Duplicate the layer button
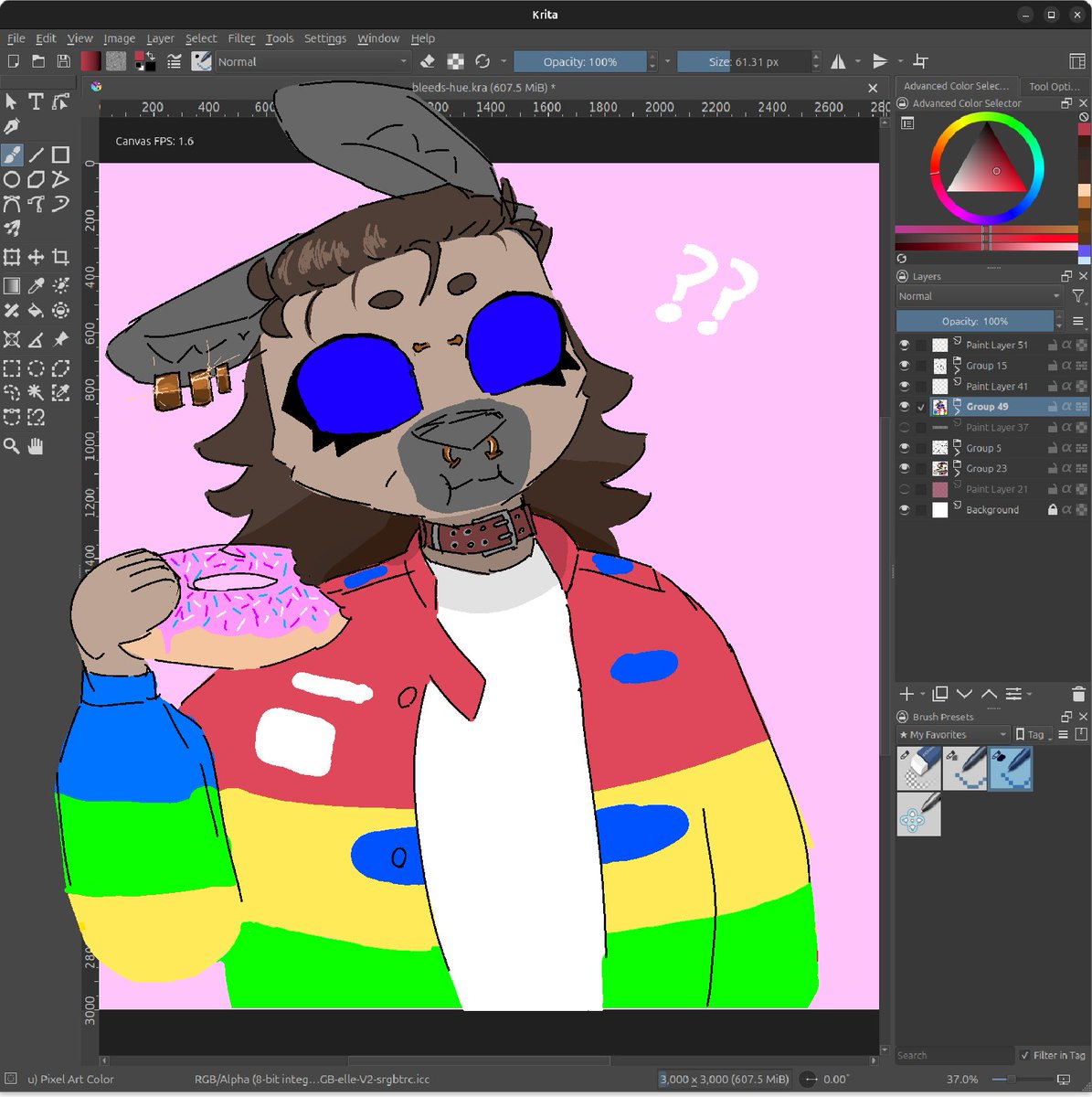This screenshot has height=1097, width=1092. pyautogui.click(x=939, y=694)
